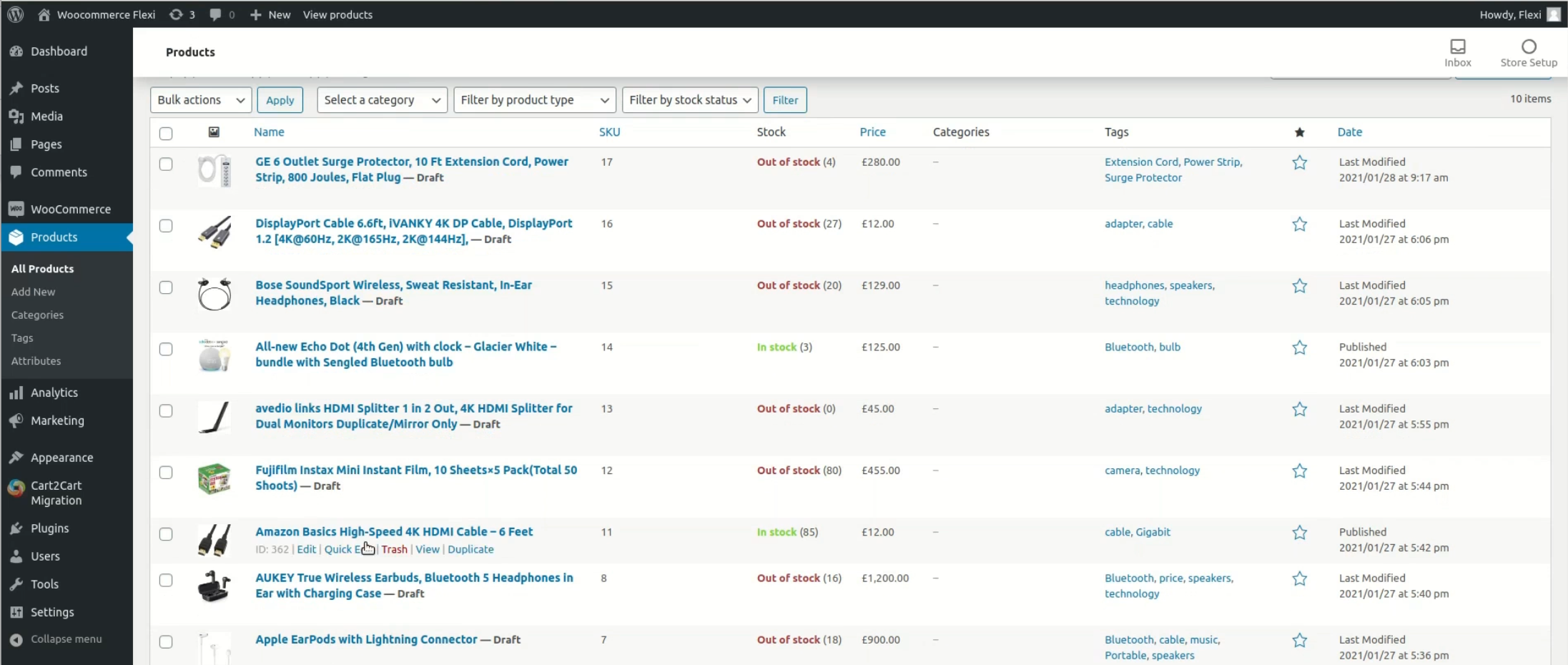Click the Fujifilm Instax product thumbnail
Screen dimensions: 1568x665
214,479
